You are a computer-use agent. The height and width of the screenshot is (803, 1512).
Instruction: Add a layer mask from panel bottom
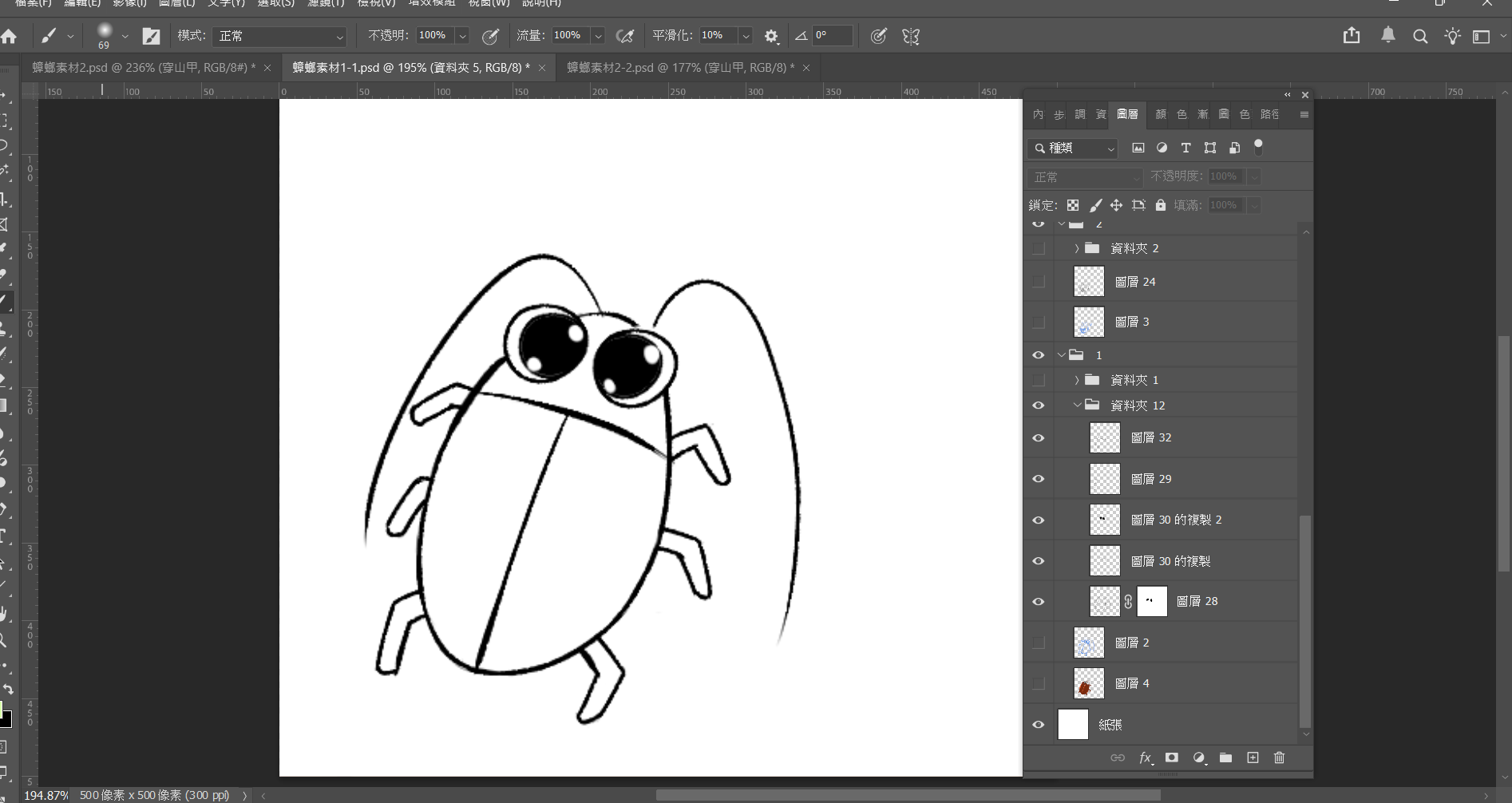click(1172, 758)
